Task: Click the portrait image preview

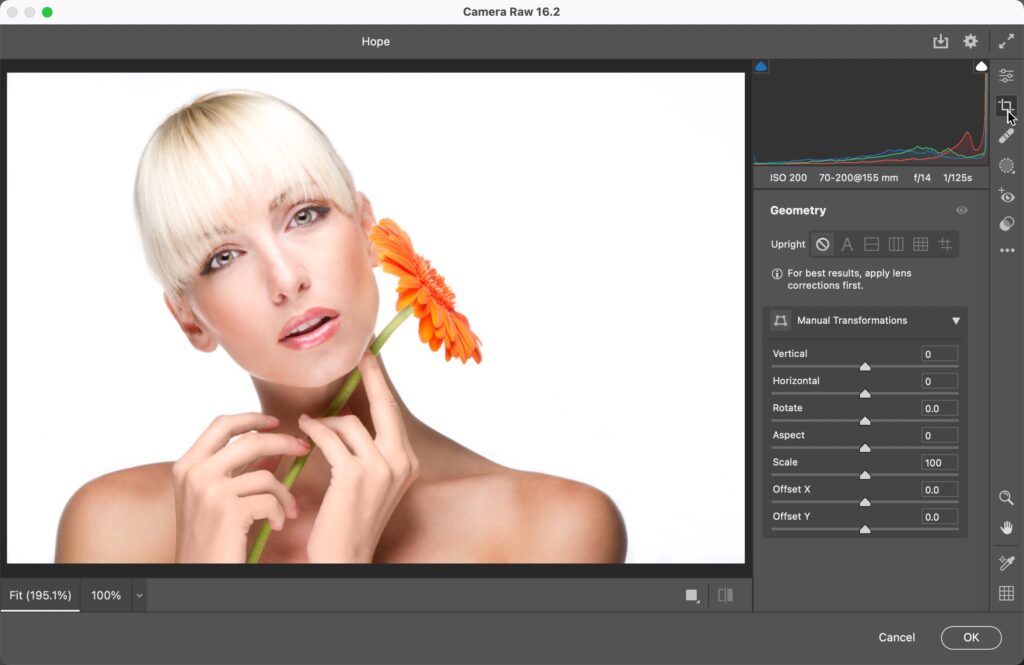Action: click(376, 317)
